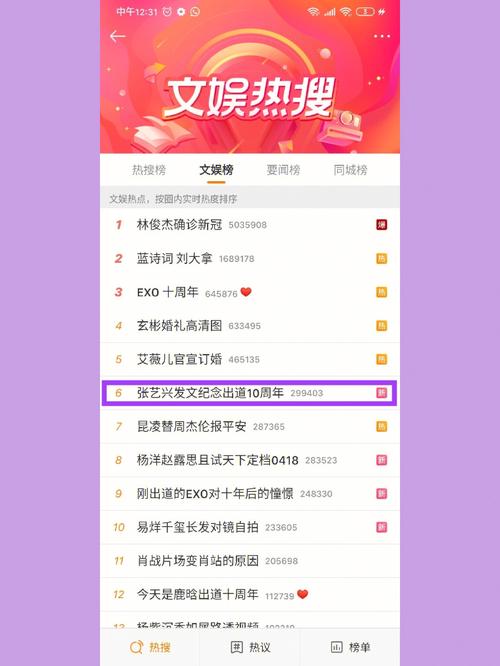Image resolution: width=500 pixels, height=666 pixels.
Task: Tap the 热 badge on 蓝诗词 刘大拿
Action: (381, 258)
